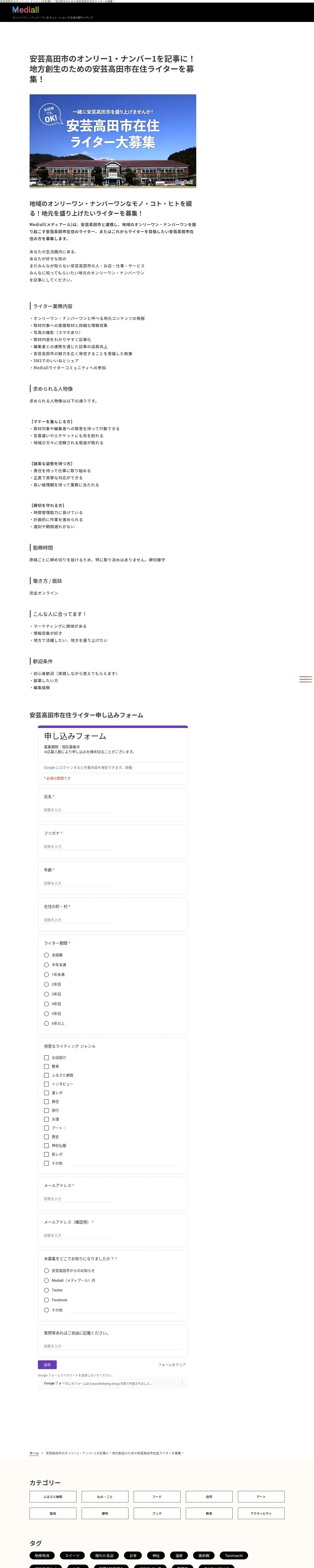Screen dimensions: 314x1568
Task: Select Mediall（メディアール）内 radio option
Action: tap(46, 1281)
